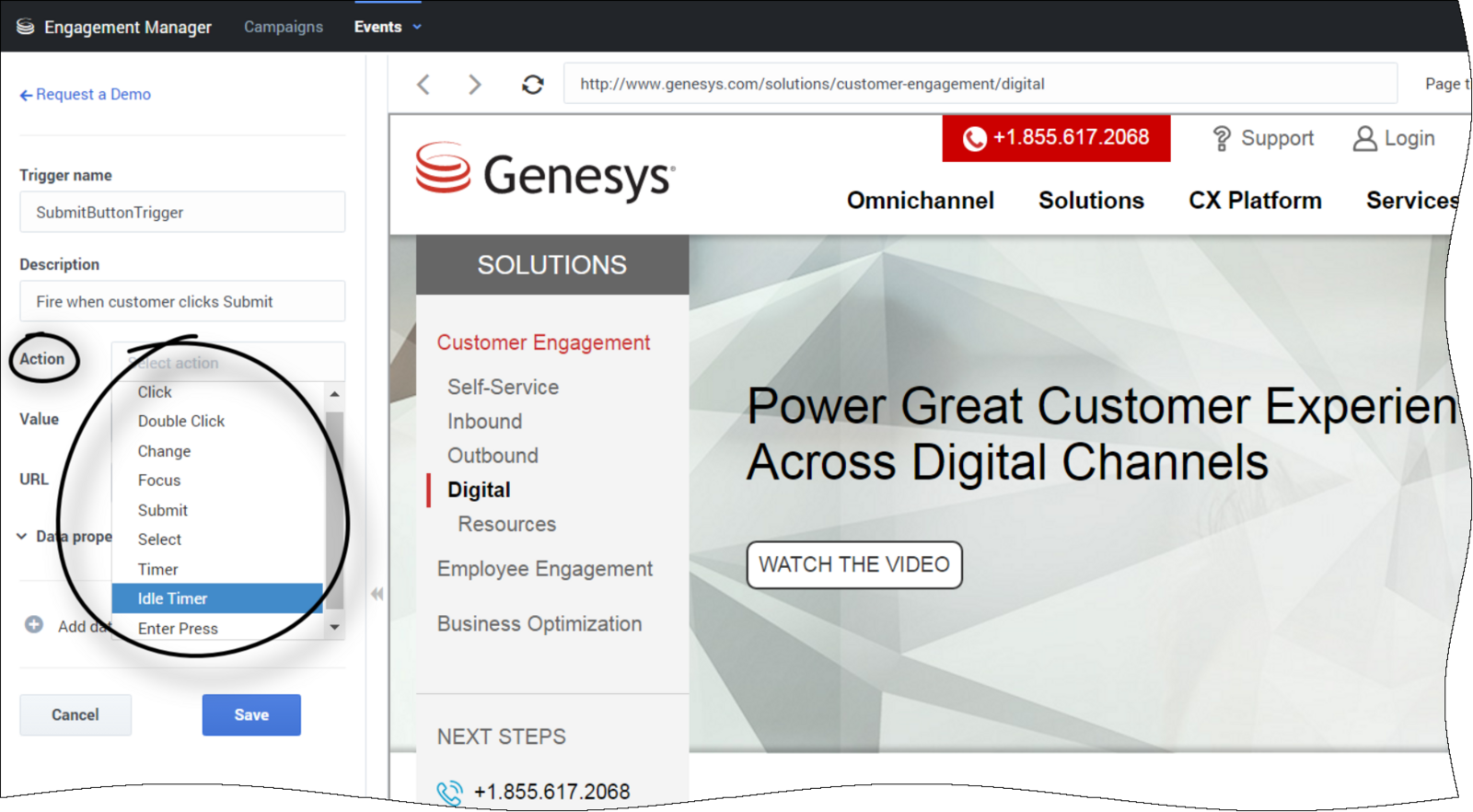Click the Value field label
This screenshot has height=812, width=1473.
(40, 419)
